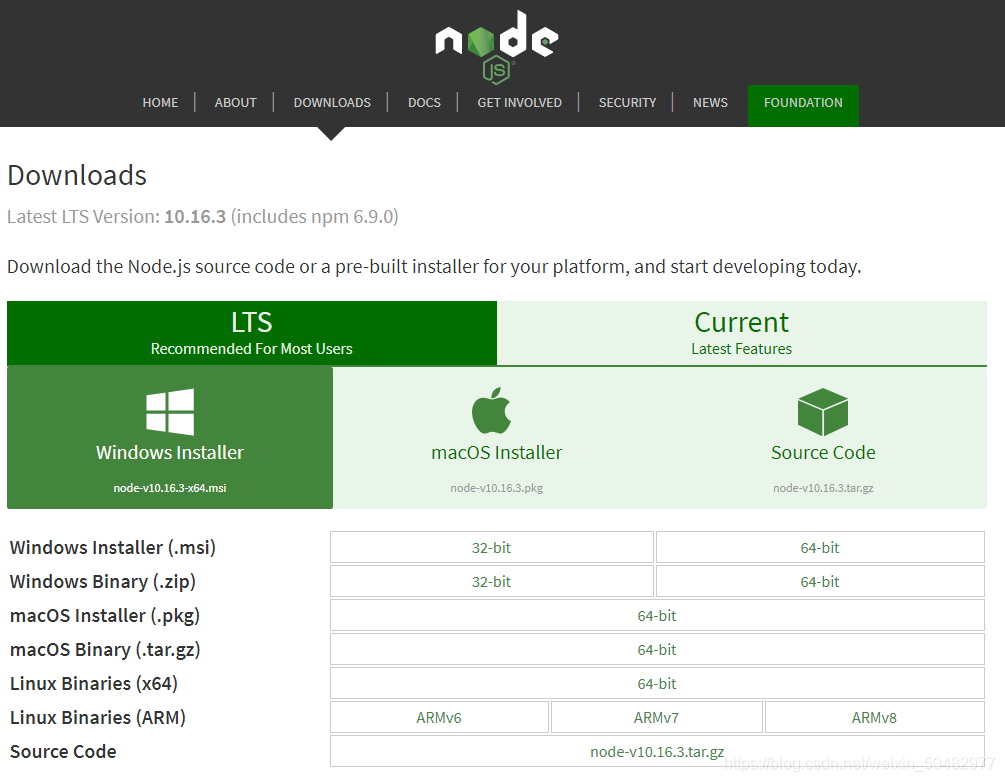1005x782 pixels.
Task: Click the Downloads page heading
Action: [77, 175]
